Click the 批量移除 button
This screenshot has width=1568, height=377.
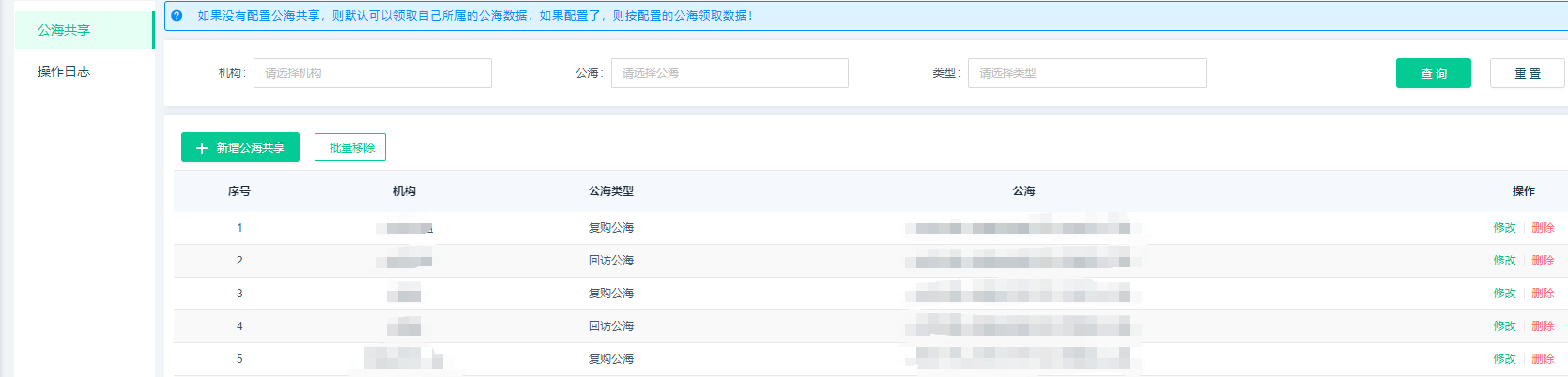pos(350,148)
